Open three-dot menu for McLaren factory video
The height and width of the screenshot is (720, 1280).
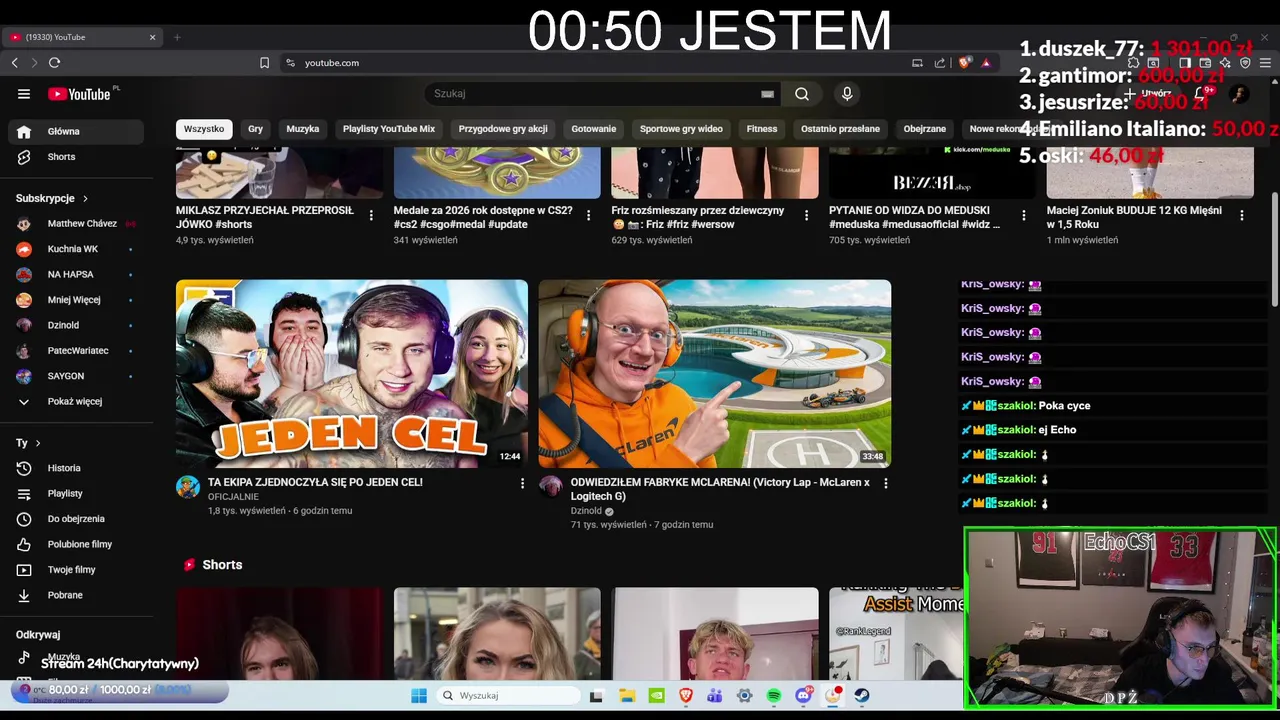pyautogui.click(x=885, y=484)
